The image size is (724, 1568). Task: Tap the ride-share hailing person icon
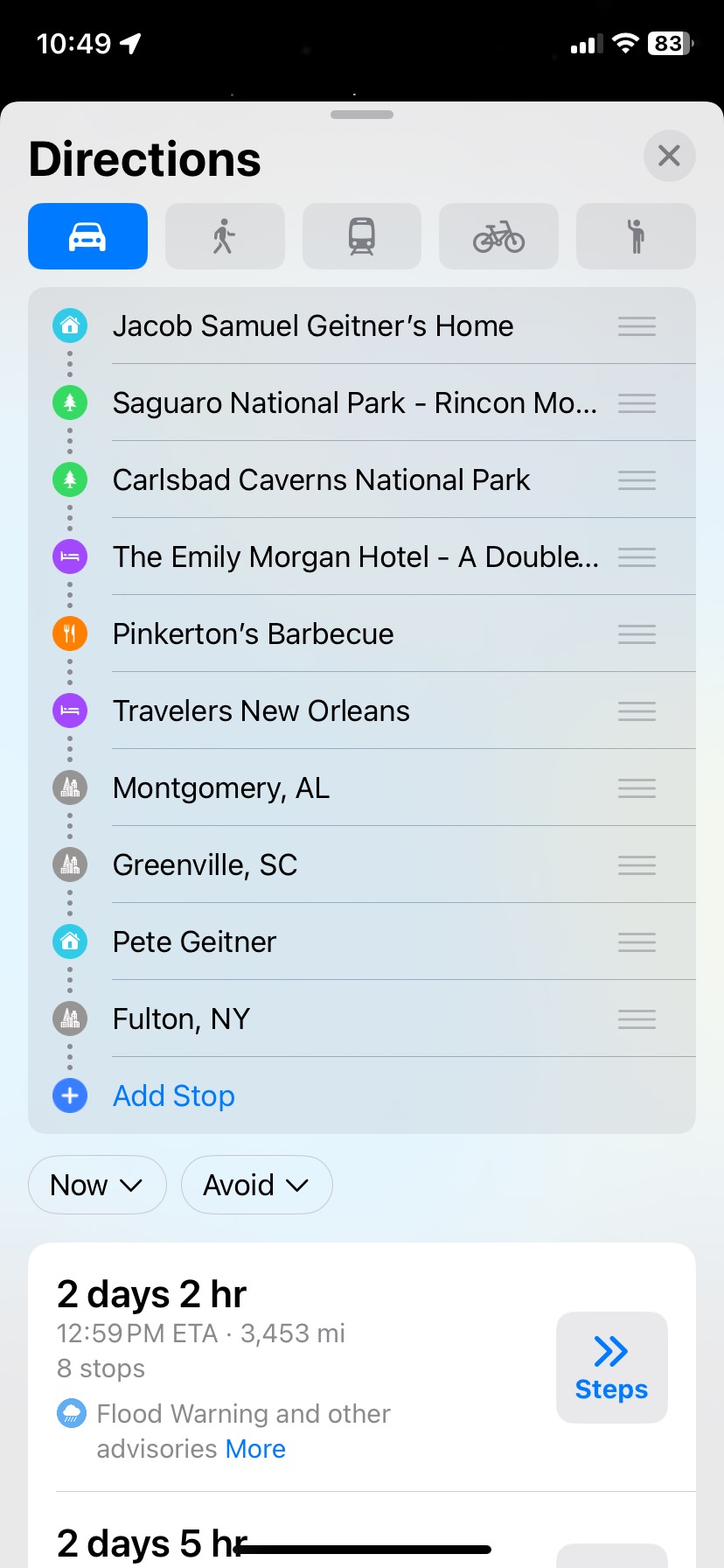pos(636,236)
